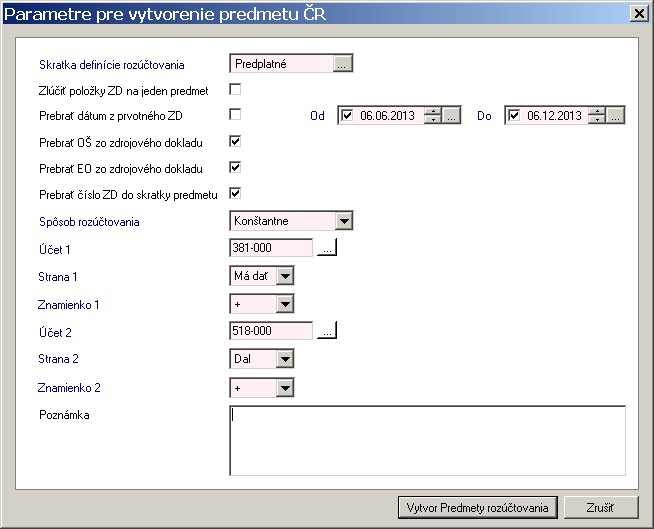654x529 pixels.
Task: Expand the Spôsob rozúčtovania dropdown
Action: [344, 221]
